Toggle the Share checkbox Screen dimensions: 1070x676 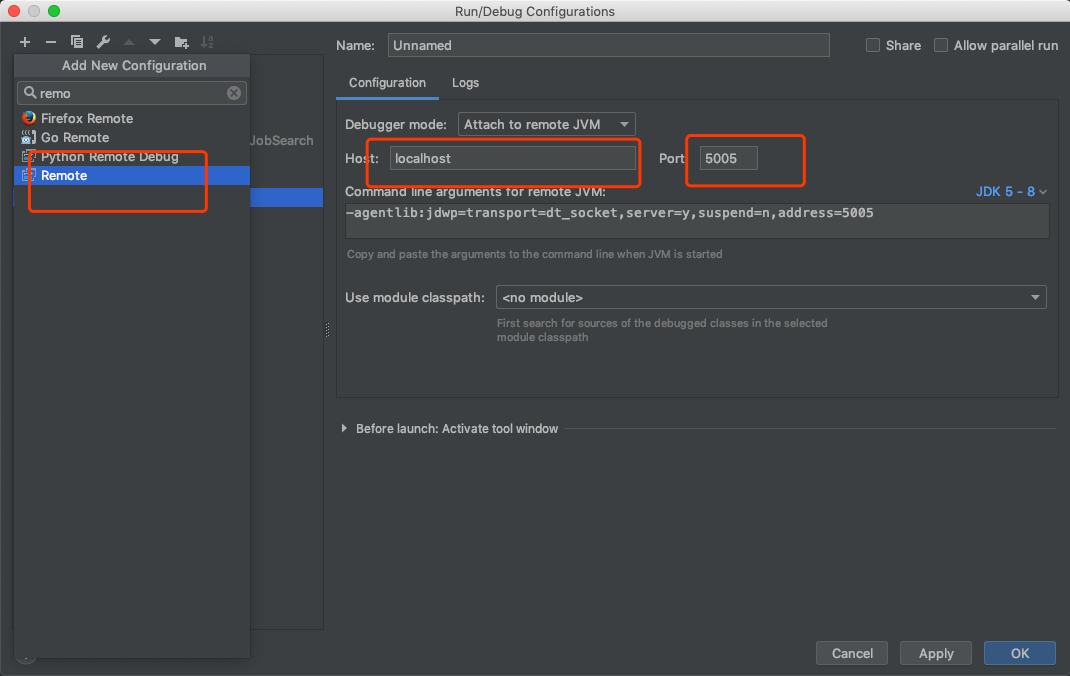coord(873,45)
